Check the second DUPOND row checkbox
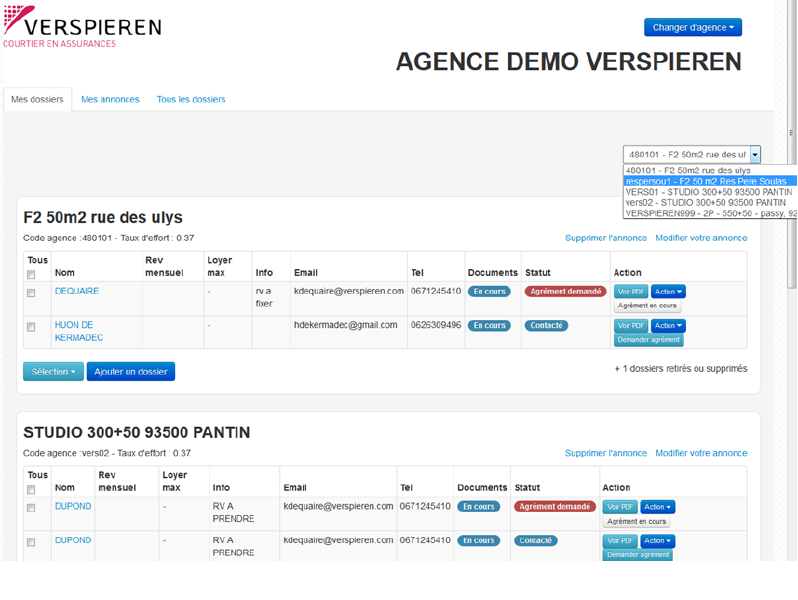This screenshot has height=600, width=798. (31, 542)
